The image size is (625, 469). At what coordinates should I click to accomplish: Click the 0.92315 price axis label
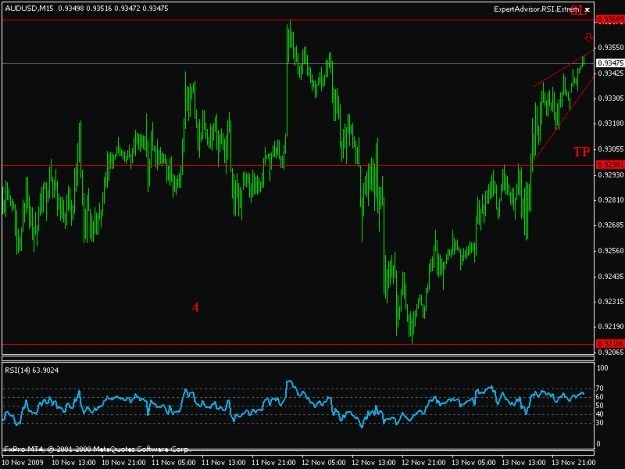coord(611,302)
